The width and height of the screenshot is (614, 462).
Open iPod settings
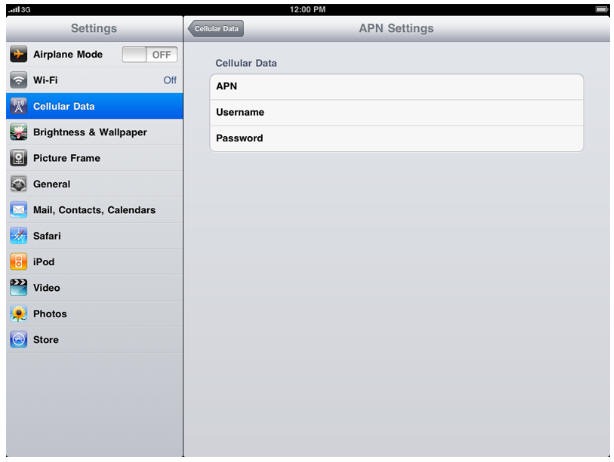coord(94,262)
